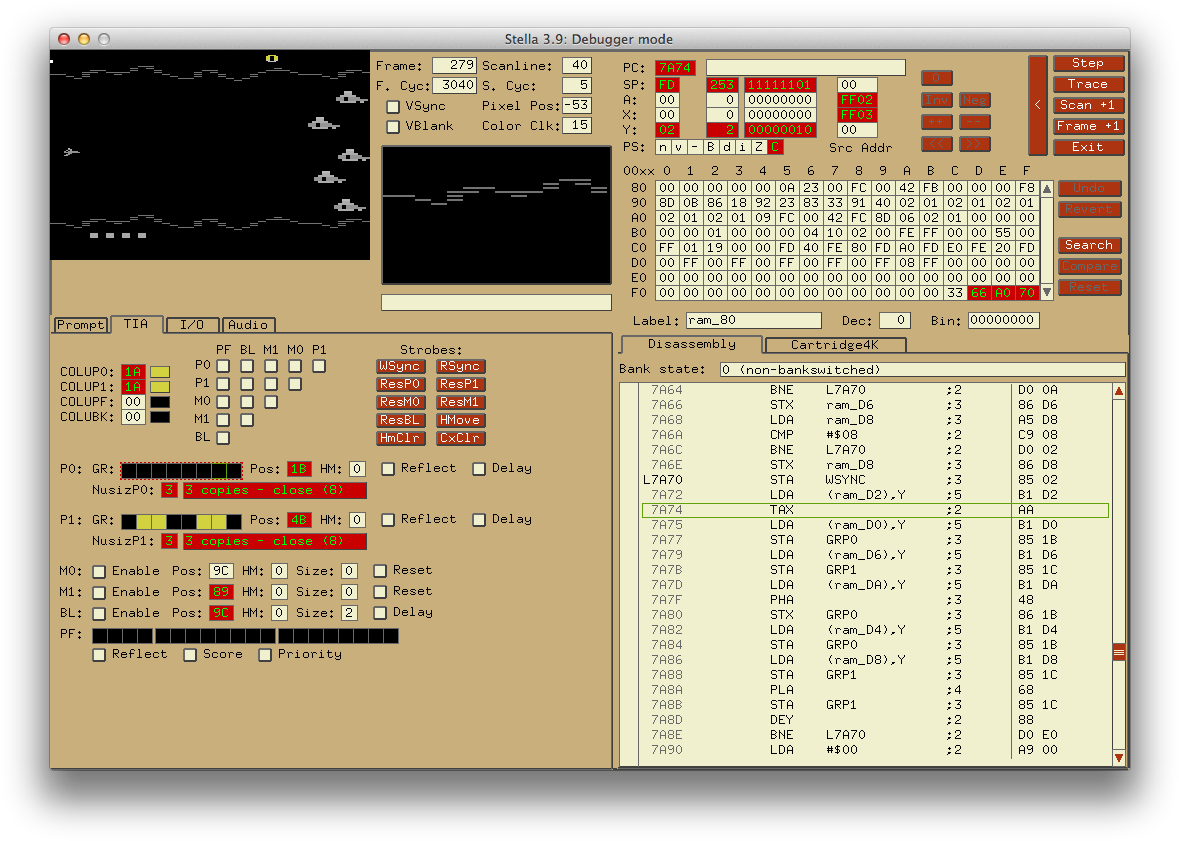Click the P0 Pos value 1B

point(299,469)
